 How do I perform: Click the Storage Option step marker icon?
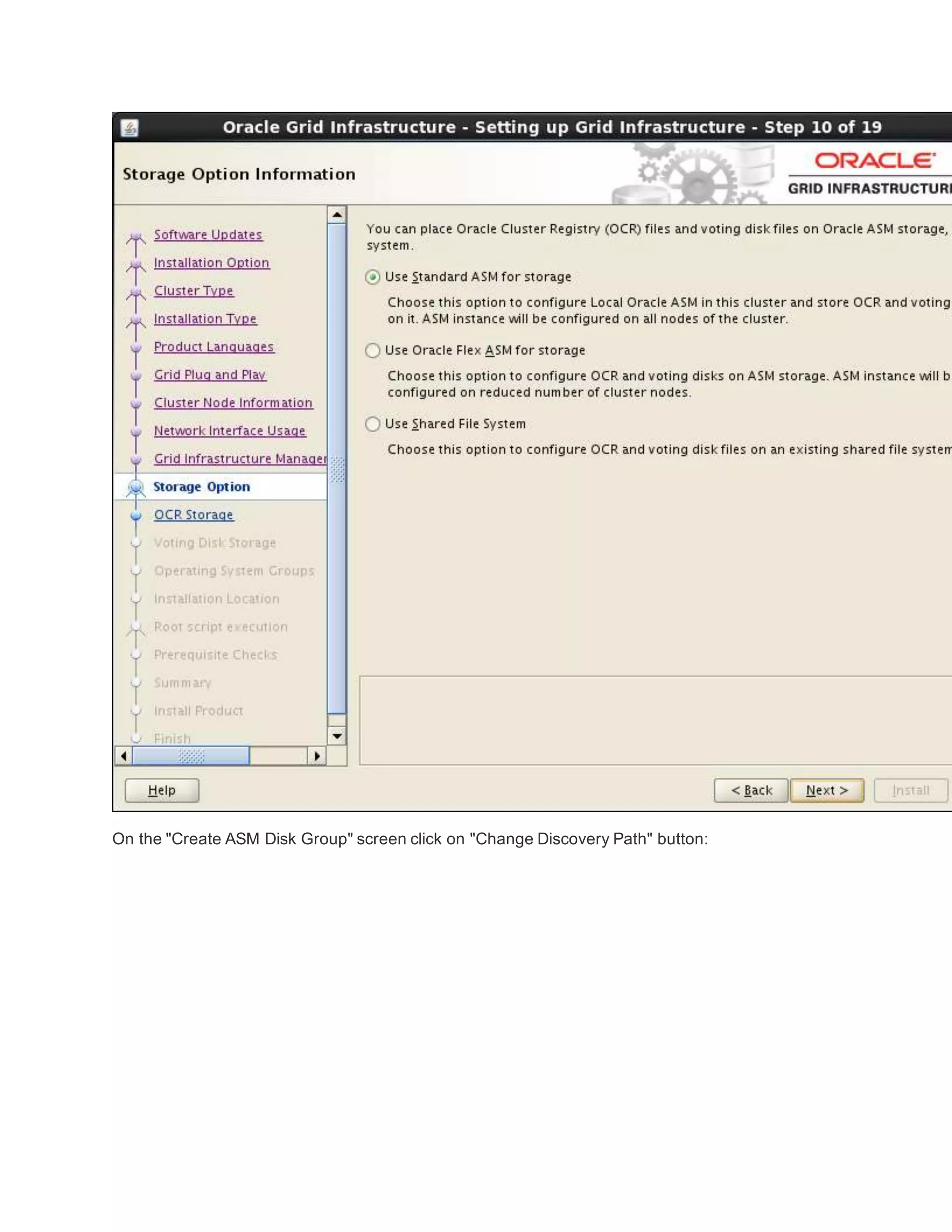pyautogui.click(x=135, y=487)
